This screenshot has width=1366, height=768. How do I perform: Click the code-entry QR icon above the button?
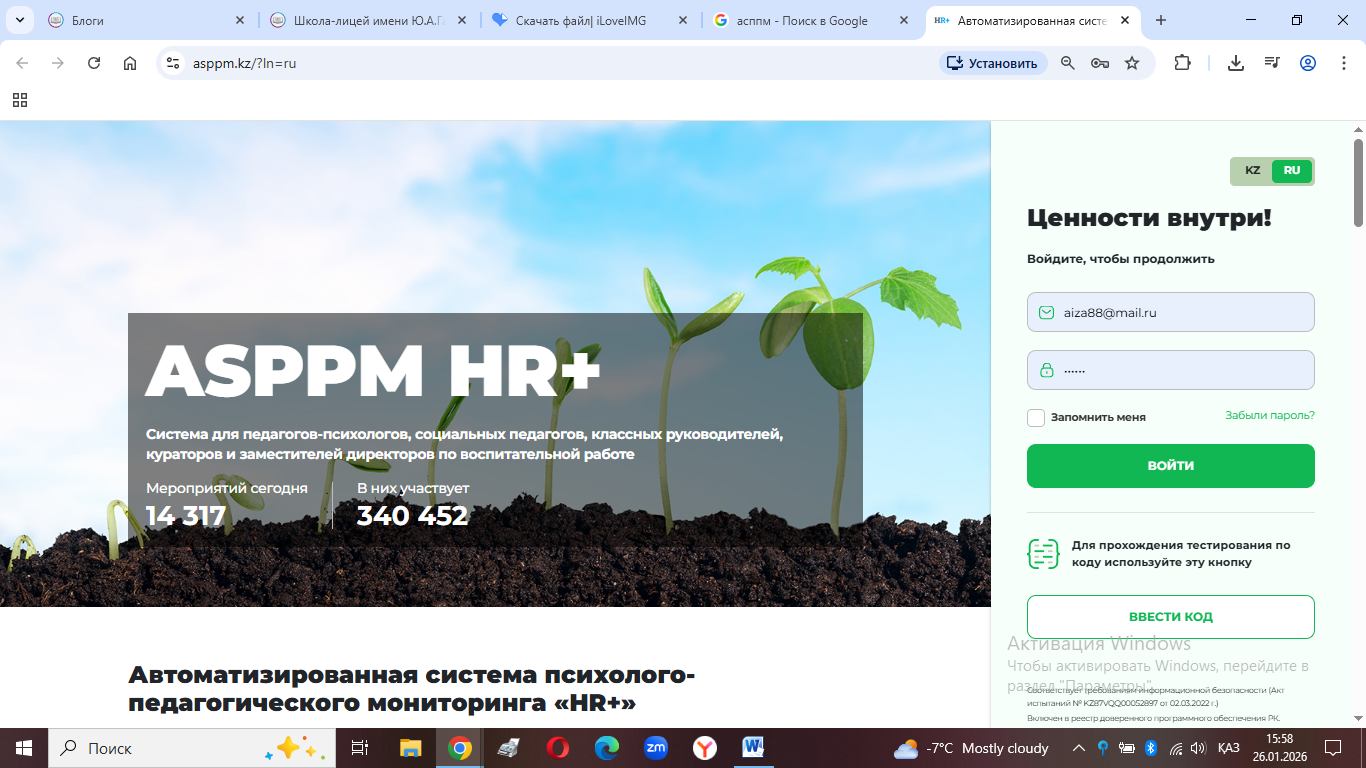[x=1041, y=552]
